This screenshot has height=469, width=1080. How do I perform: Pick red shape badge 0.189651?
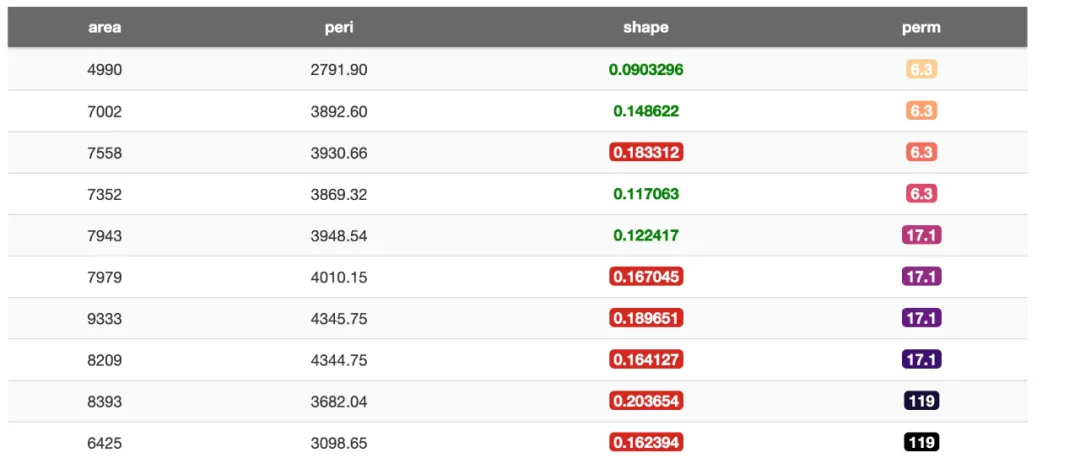[x=646, y=318]
